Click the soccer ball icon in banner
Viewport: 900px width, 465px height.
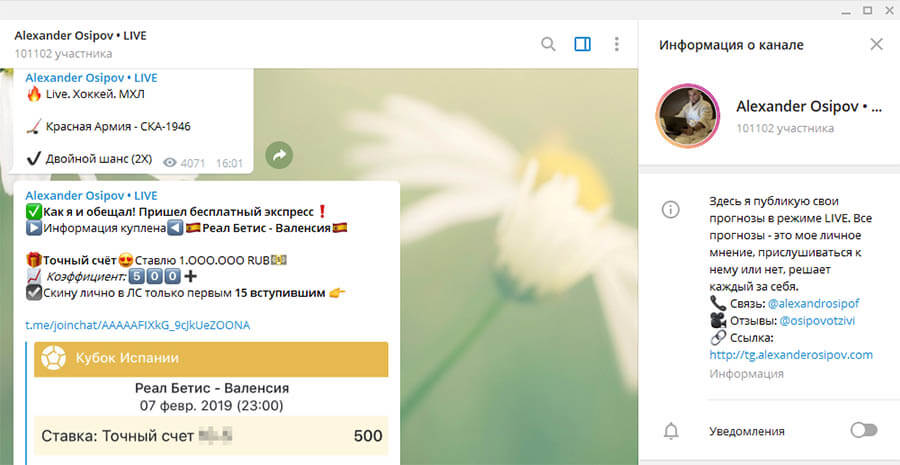coord(53,359)
